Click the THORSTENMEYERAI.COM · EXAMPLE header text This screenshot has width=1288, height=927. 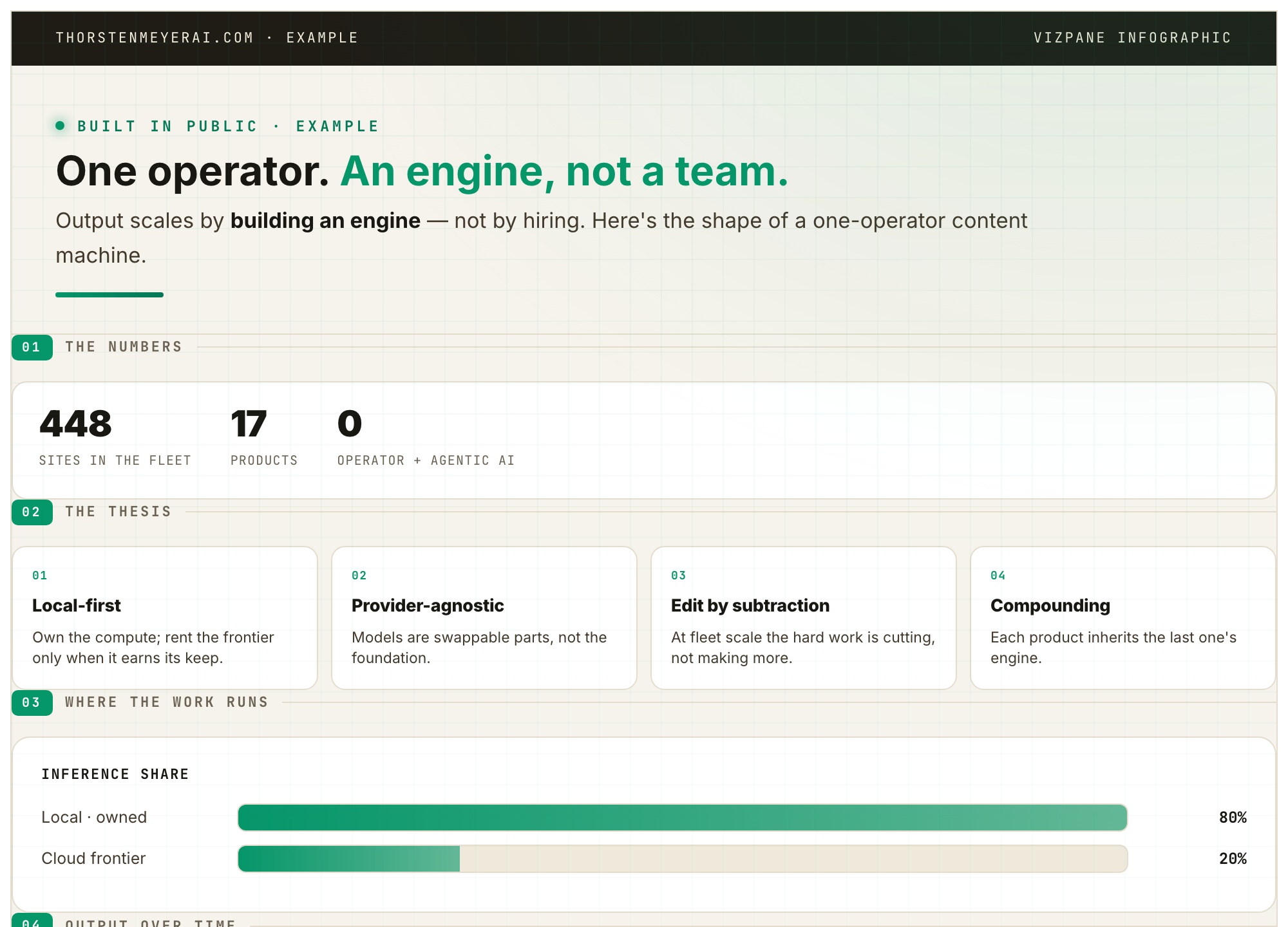(207, 38)
